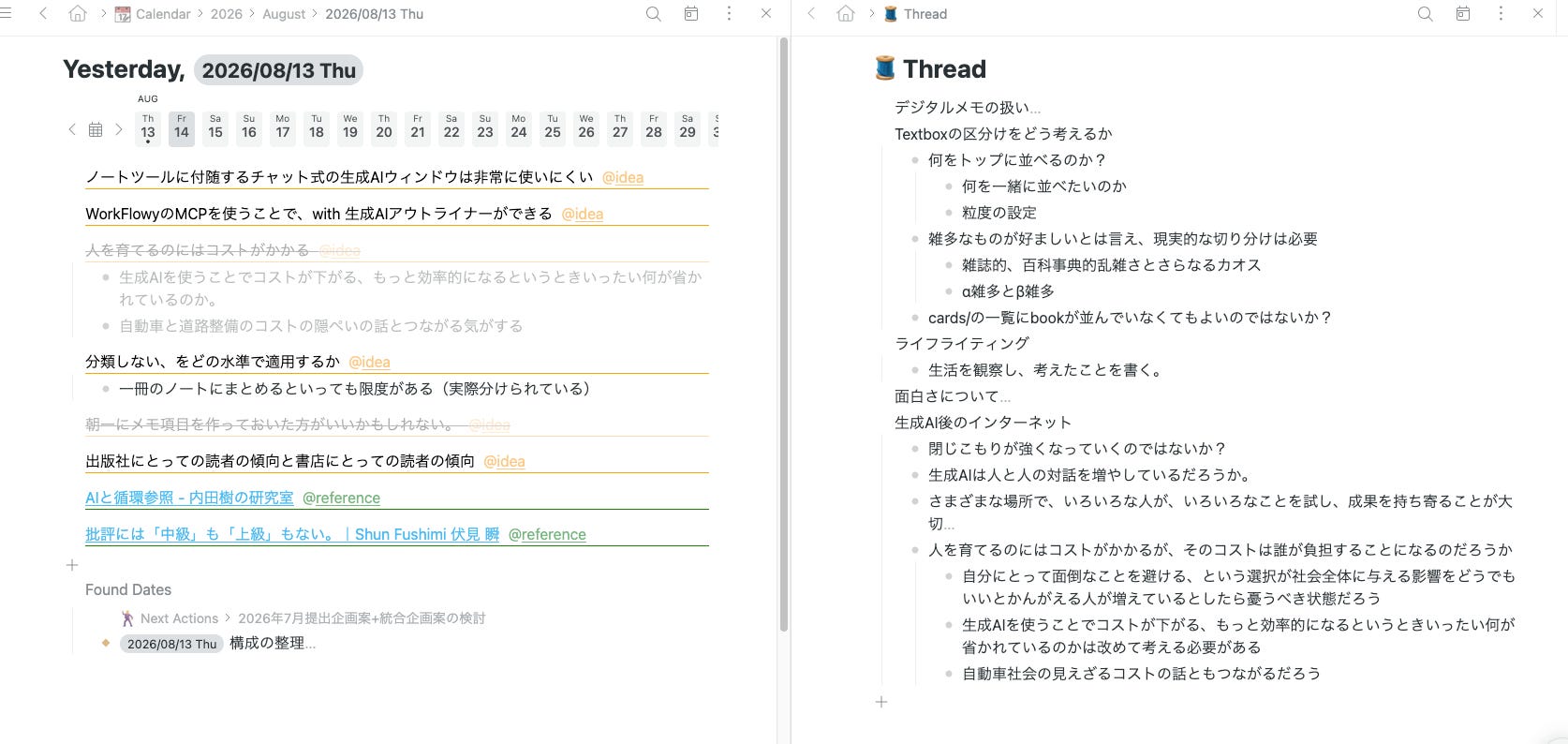Click the left pane vertical scrollbar

pos(784,334)
